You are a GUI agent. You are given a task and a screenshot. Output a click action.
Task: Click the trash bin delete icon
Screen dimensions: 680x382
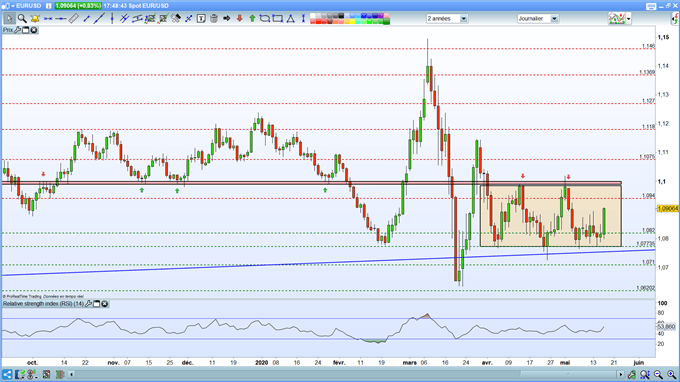(x=214, y=18)
